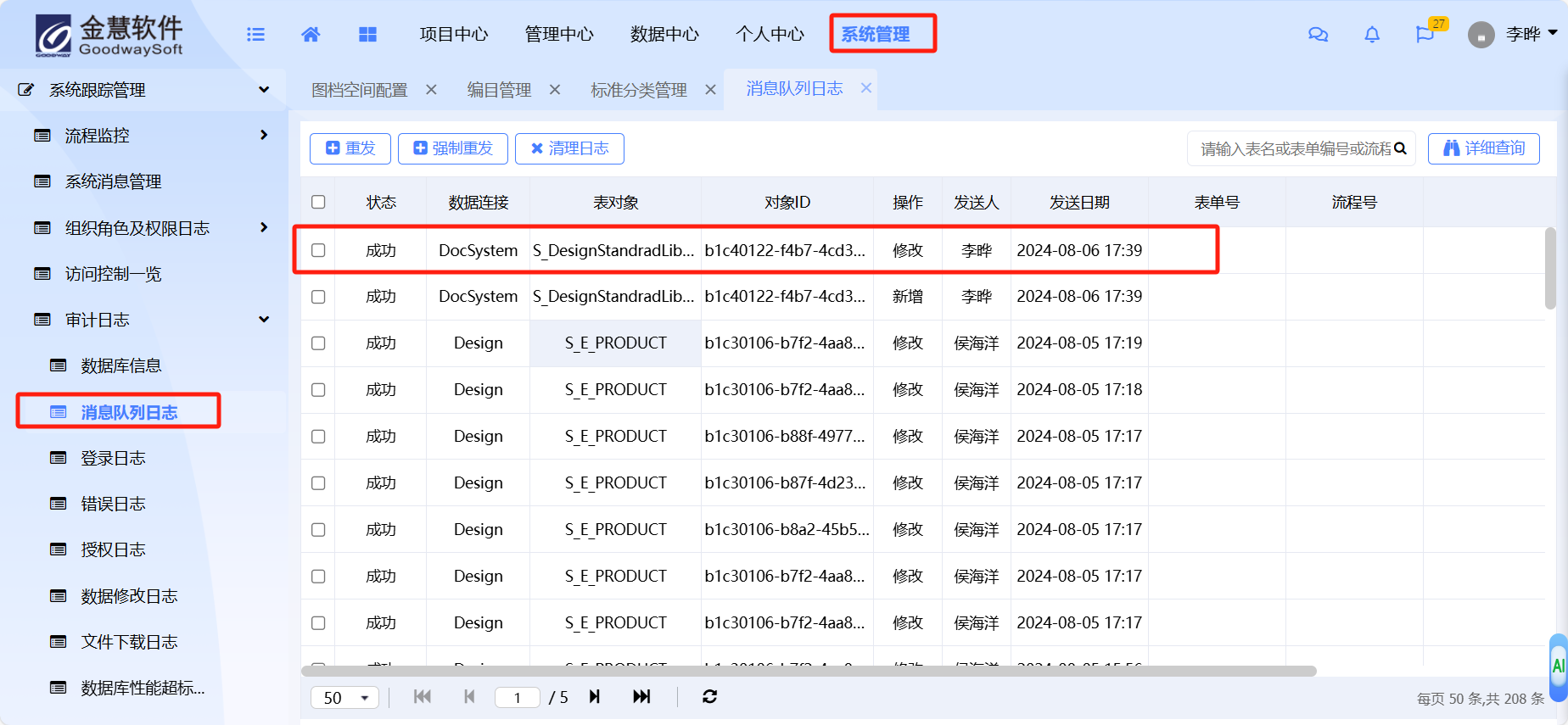Refresh the log table
Screen dimensions: 1568x725
tap(710, 696)
